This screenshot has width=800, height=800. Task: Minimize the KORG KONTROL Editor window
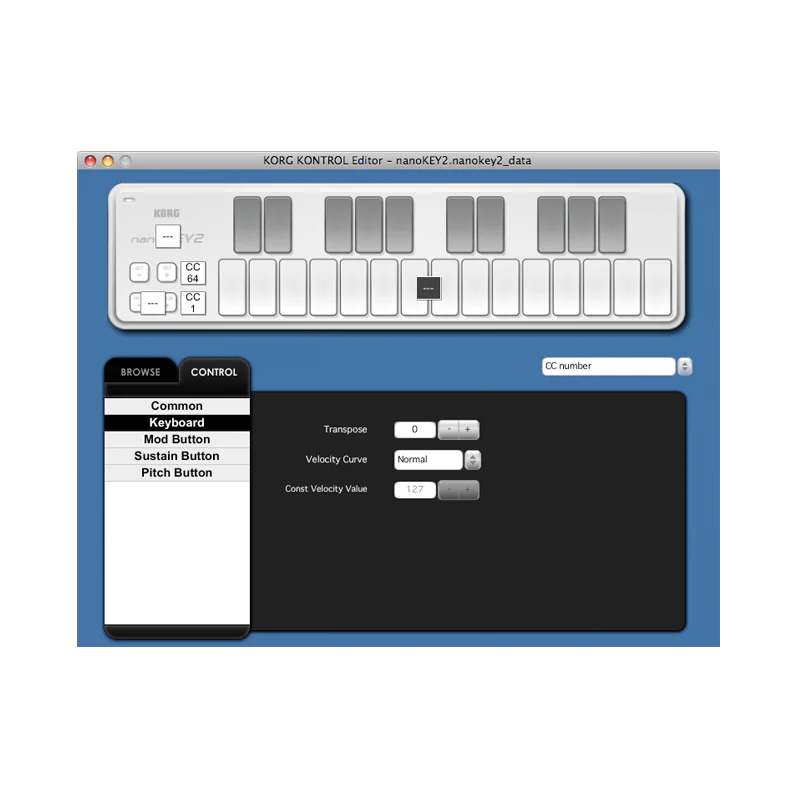coord(108,161)
